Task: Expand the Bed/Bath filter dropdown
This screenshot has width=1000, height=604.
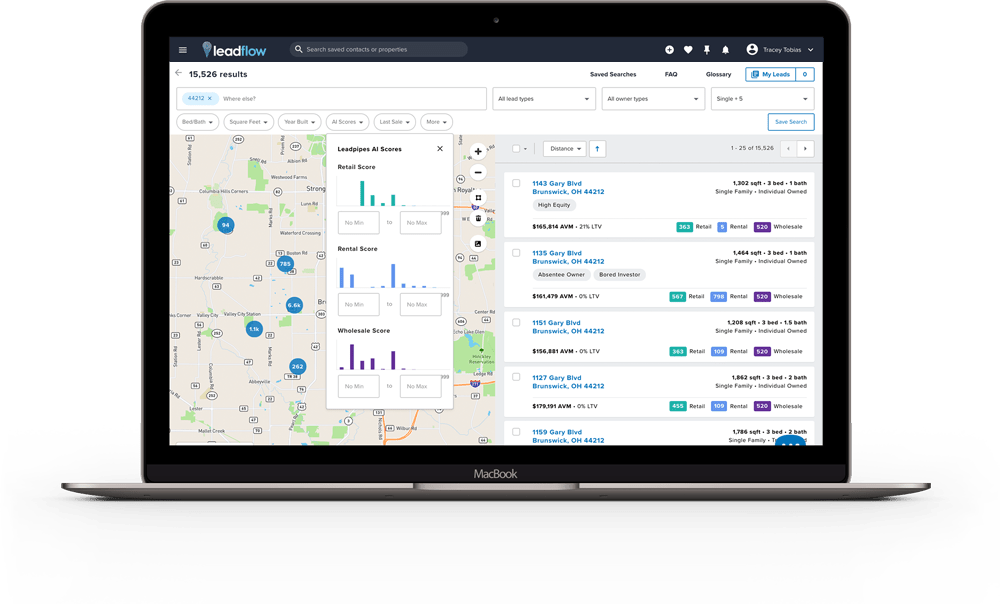Action: 197,122
